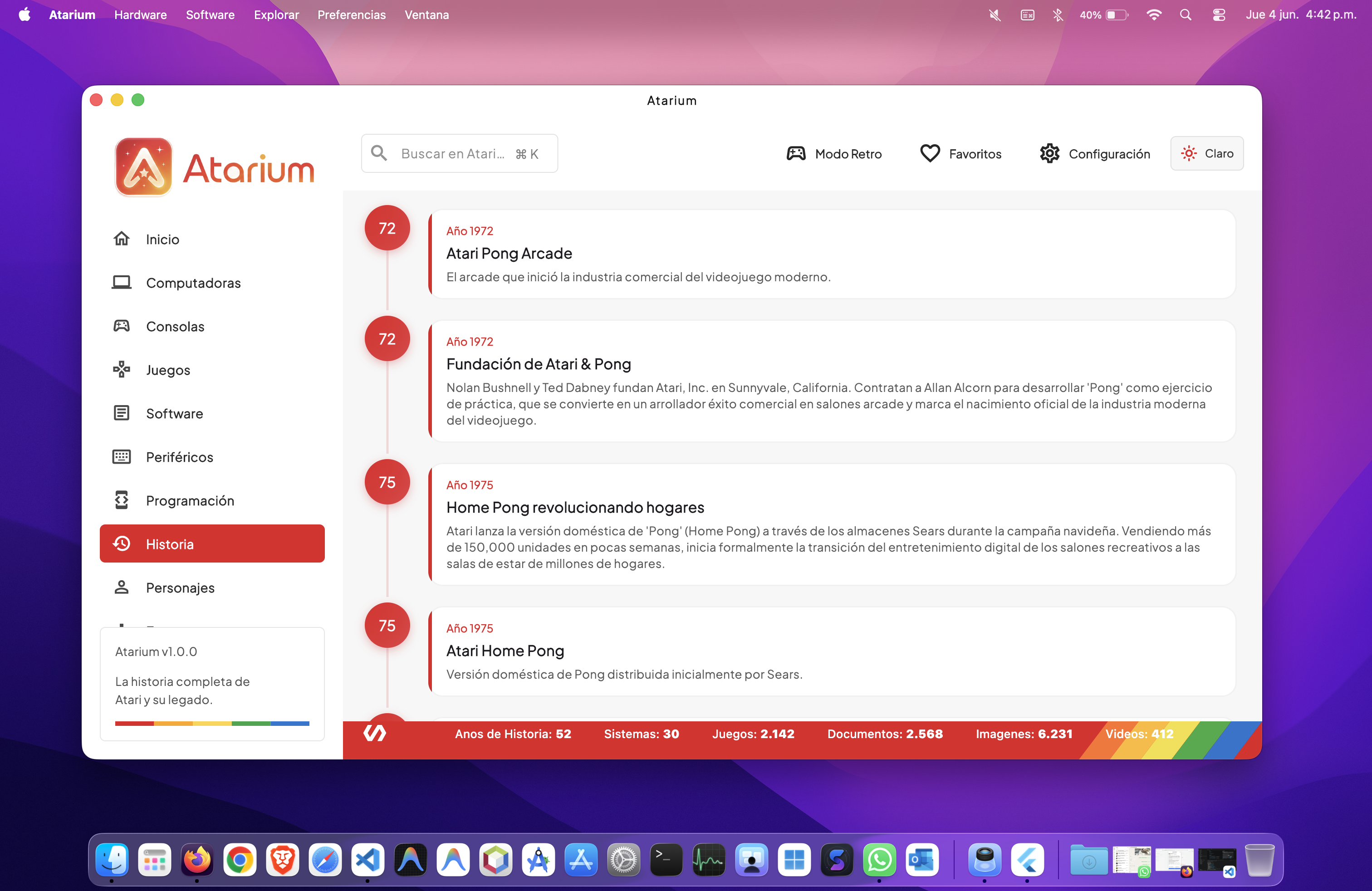
Task: Click the Modo Retro controller icon
Action: pos(795,153)
